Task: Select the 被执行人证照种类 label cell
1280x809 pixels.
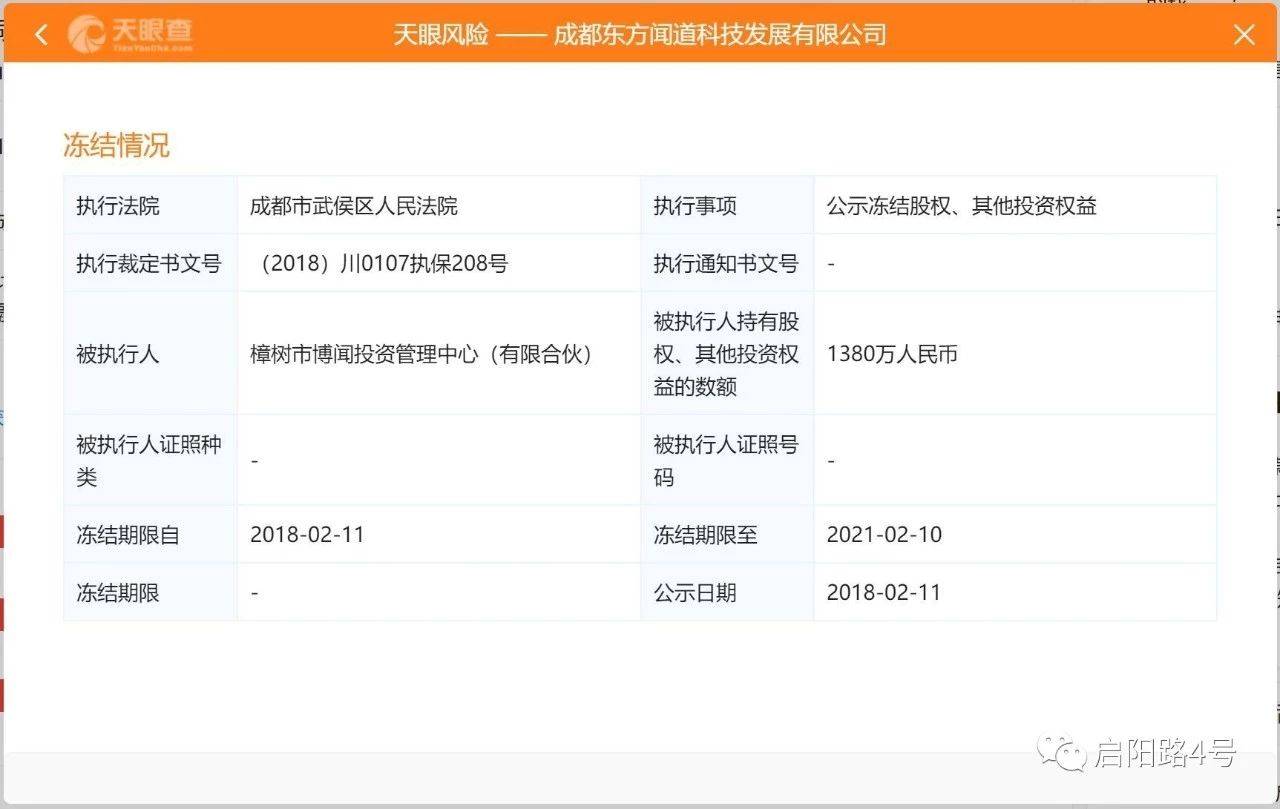Action: 150,460
